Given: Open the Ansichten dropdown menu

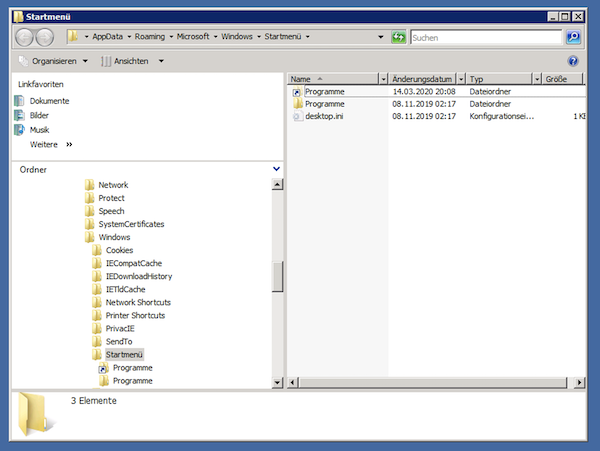Looking at the screenshot, I should coord(132,61).
